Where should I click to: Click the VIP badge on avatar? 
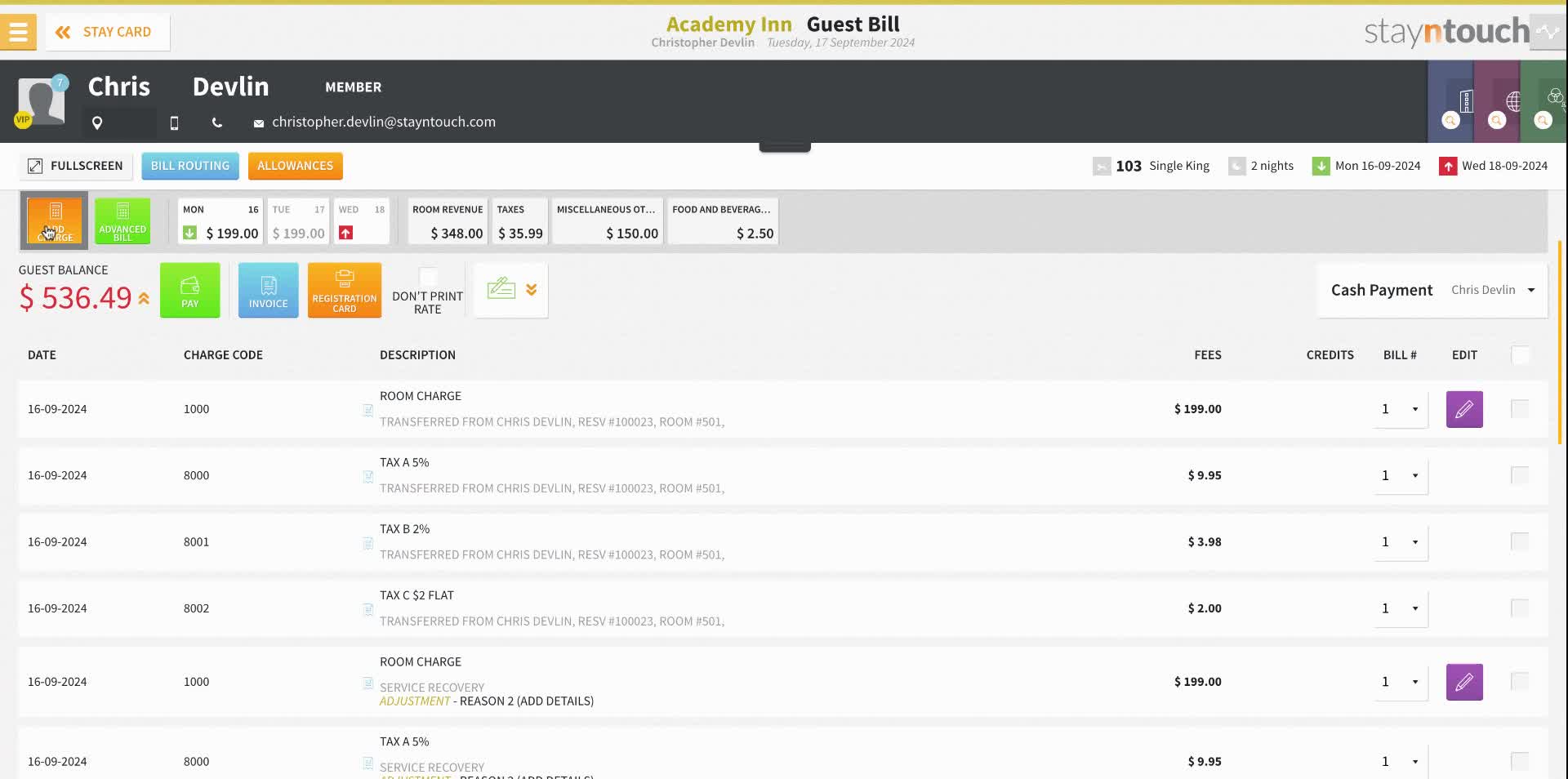pyautogui.click(x=22, y=119)
